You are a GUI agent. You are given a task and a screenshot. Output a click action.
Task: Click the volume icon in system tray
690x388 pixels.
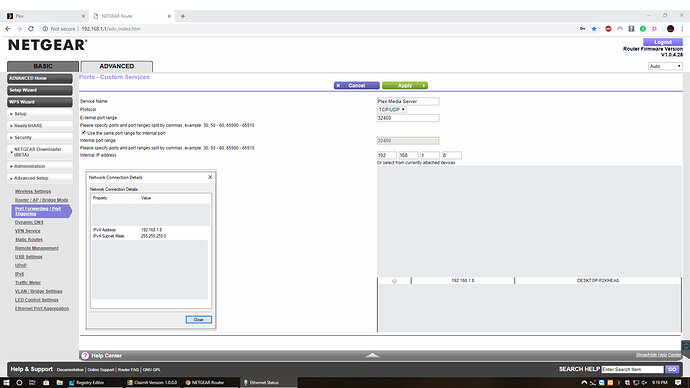click(x=644, y=383)
